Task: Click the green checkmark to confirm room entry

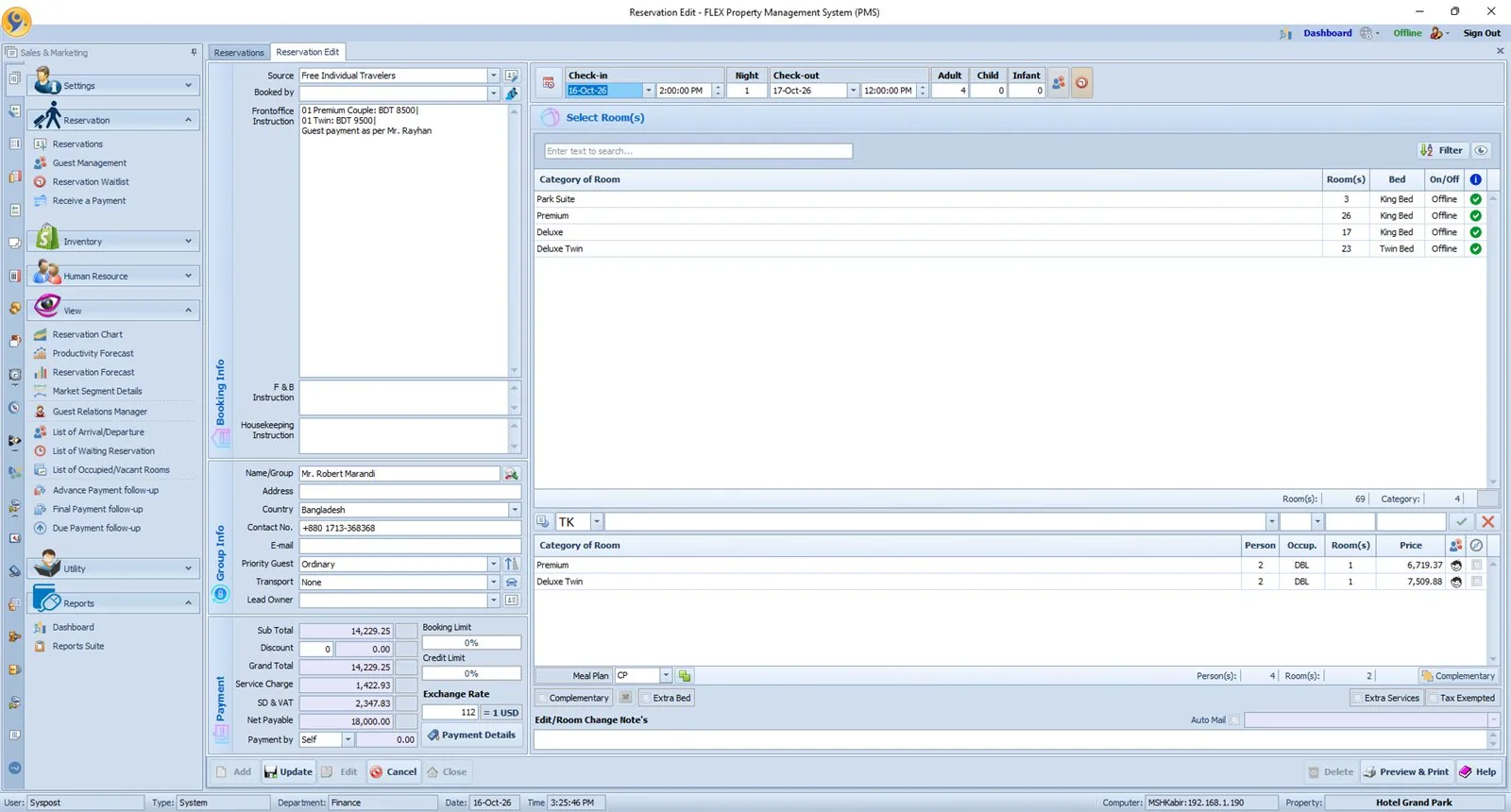Action: pos(1462,522)
